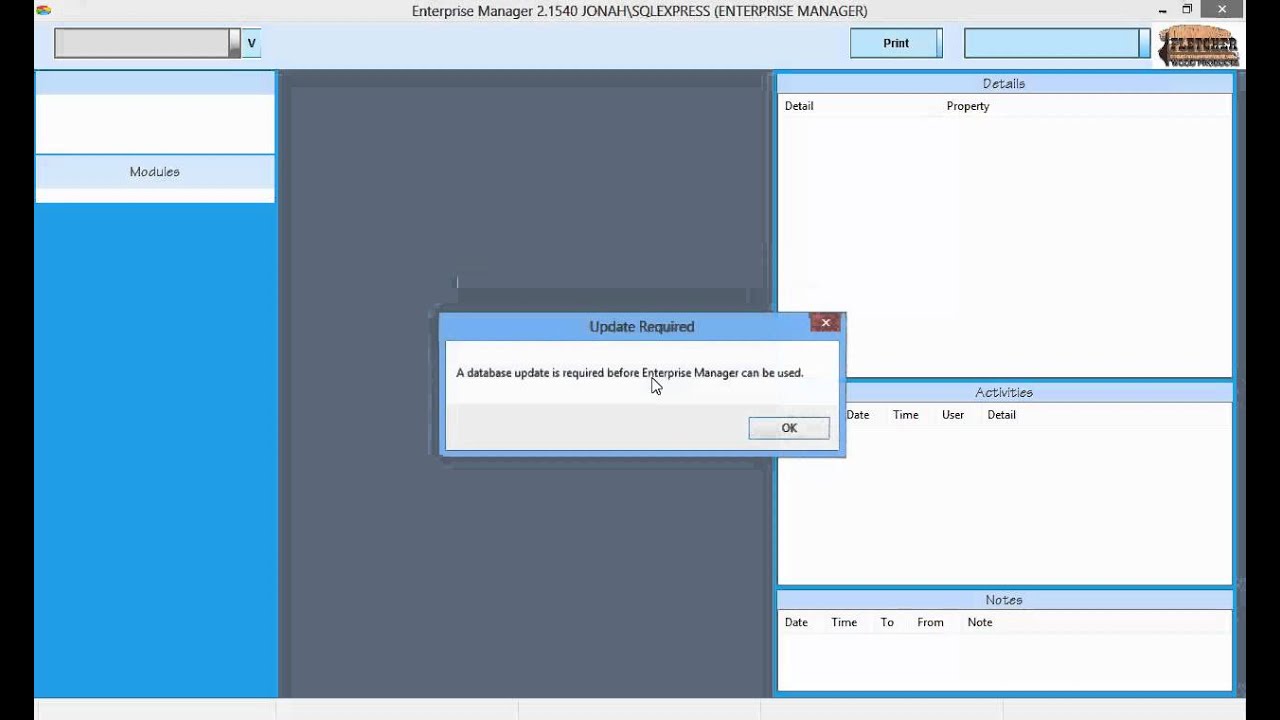Click OK in Update Required dialog
The height and width of the screenshot is (720, 1280).
pyautogui.click(x=789, y=428)
